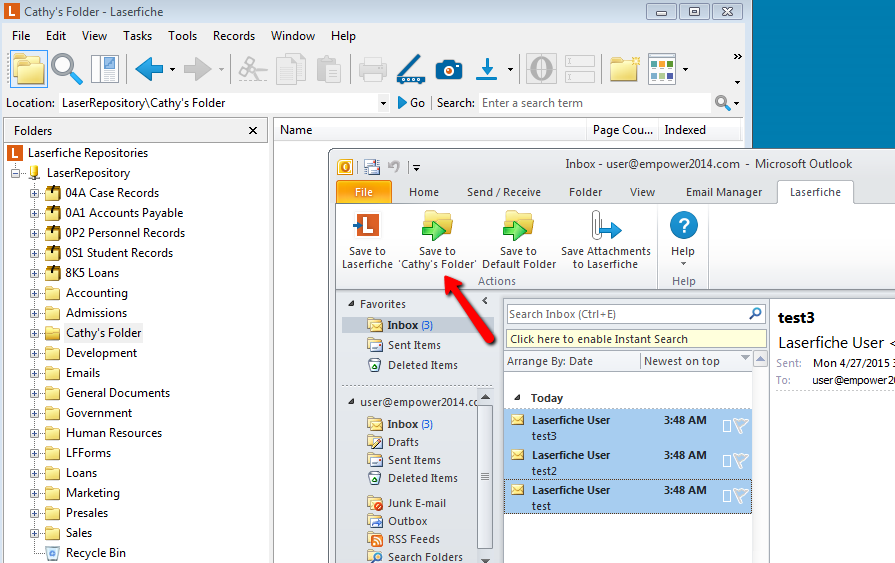The image size is (895, 563).
Task: Click the grayed circular metadata icon
Action: click(541, 69)
